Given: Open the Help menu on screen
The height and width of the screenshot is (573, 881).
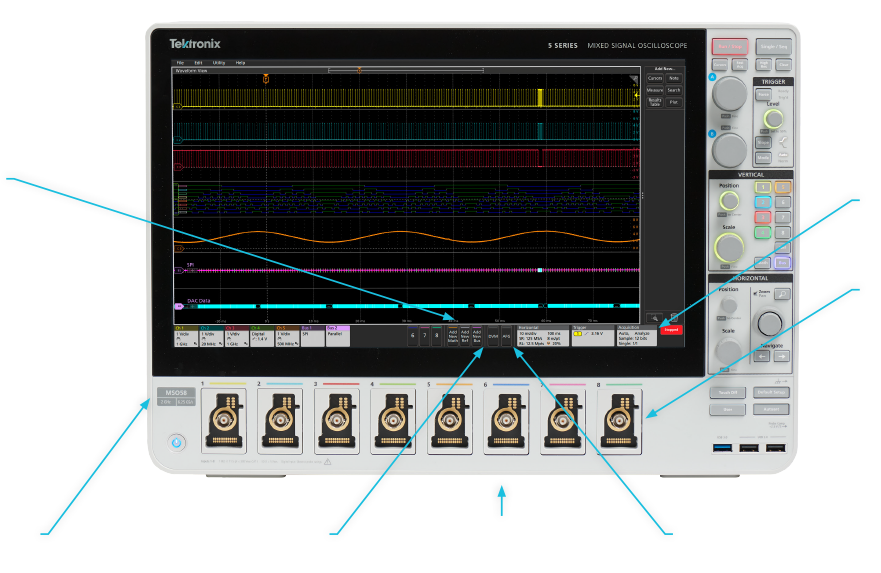Looking at the screenshot, I should pyautogui.click(x=240, y=62).
